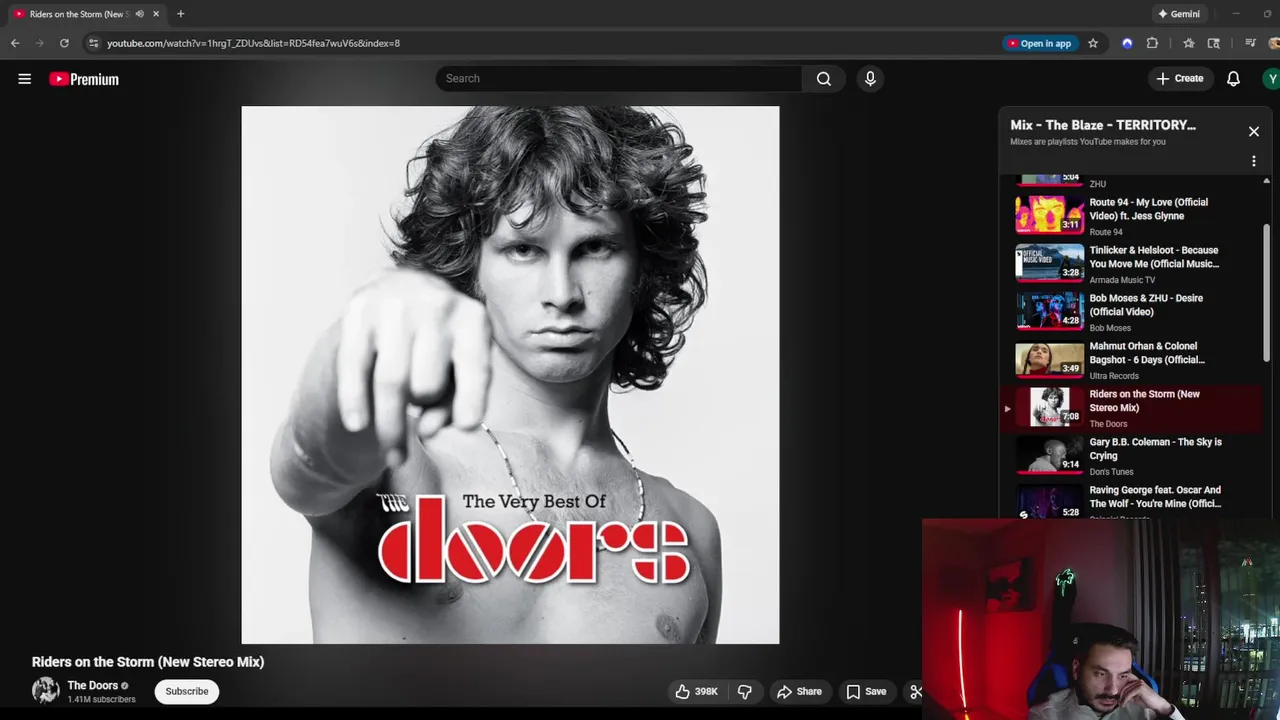Click the 1.41M subscribers text
The height and width of the screenshot is (720, 1280).
coord(101,699)
